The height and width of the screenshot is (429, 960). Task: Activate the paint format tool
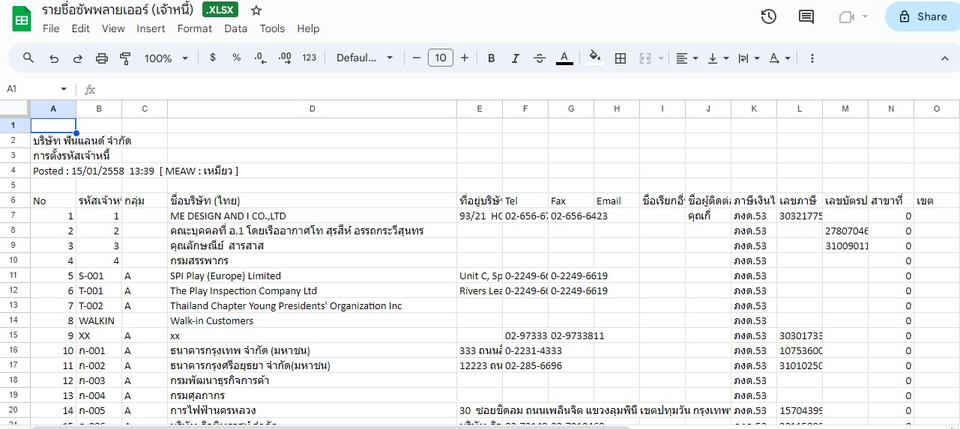click(x=126, y=58)
